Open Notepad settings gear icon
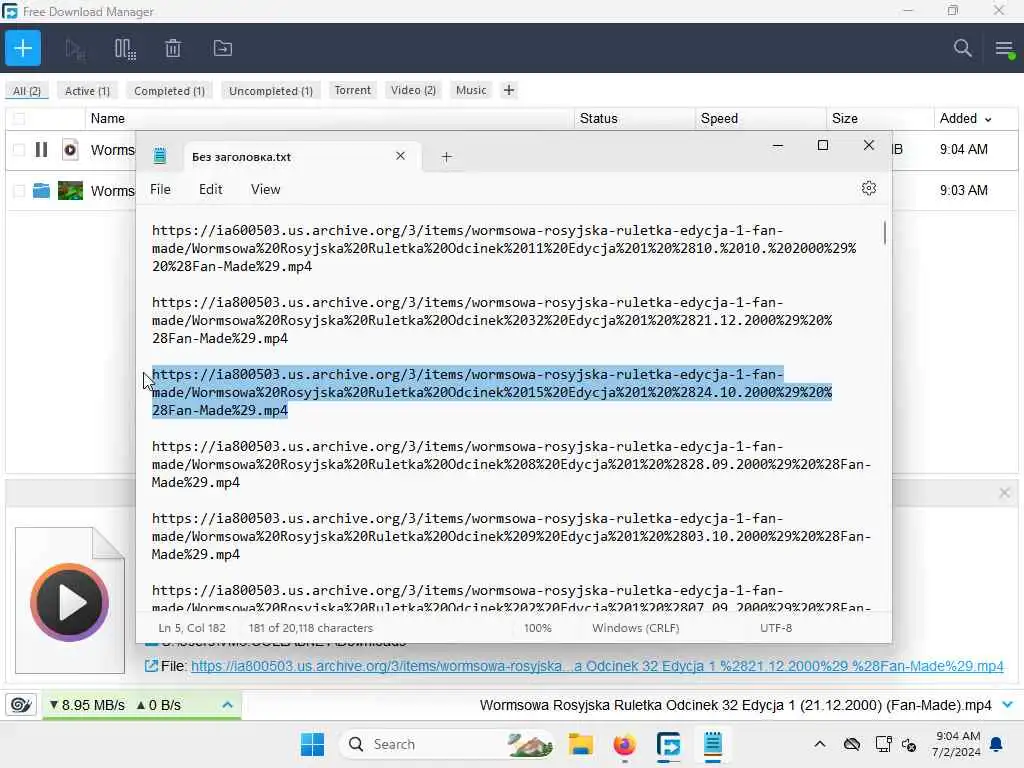 point(868,189)
